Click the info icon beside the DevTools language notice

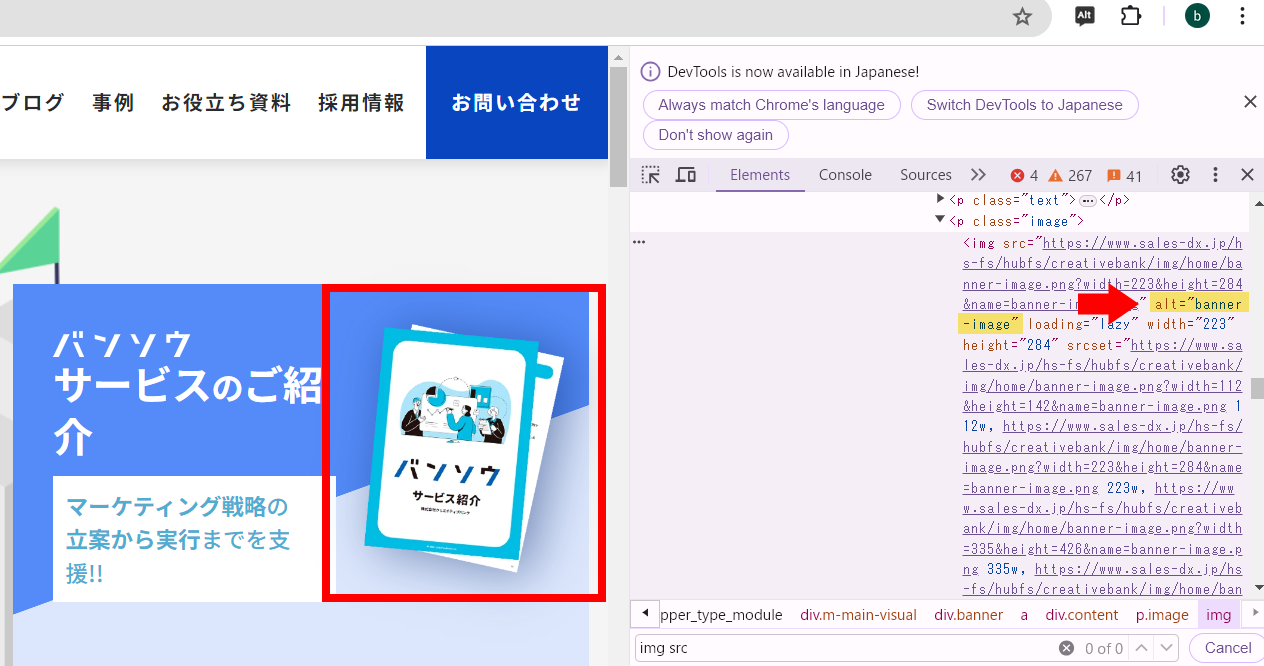[650, 72]
